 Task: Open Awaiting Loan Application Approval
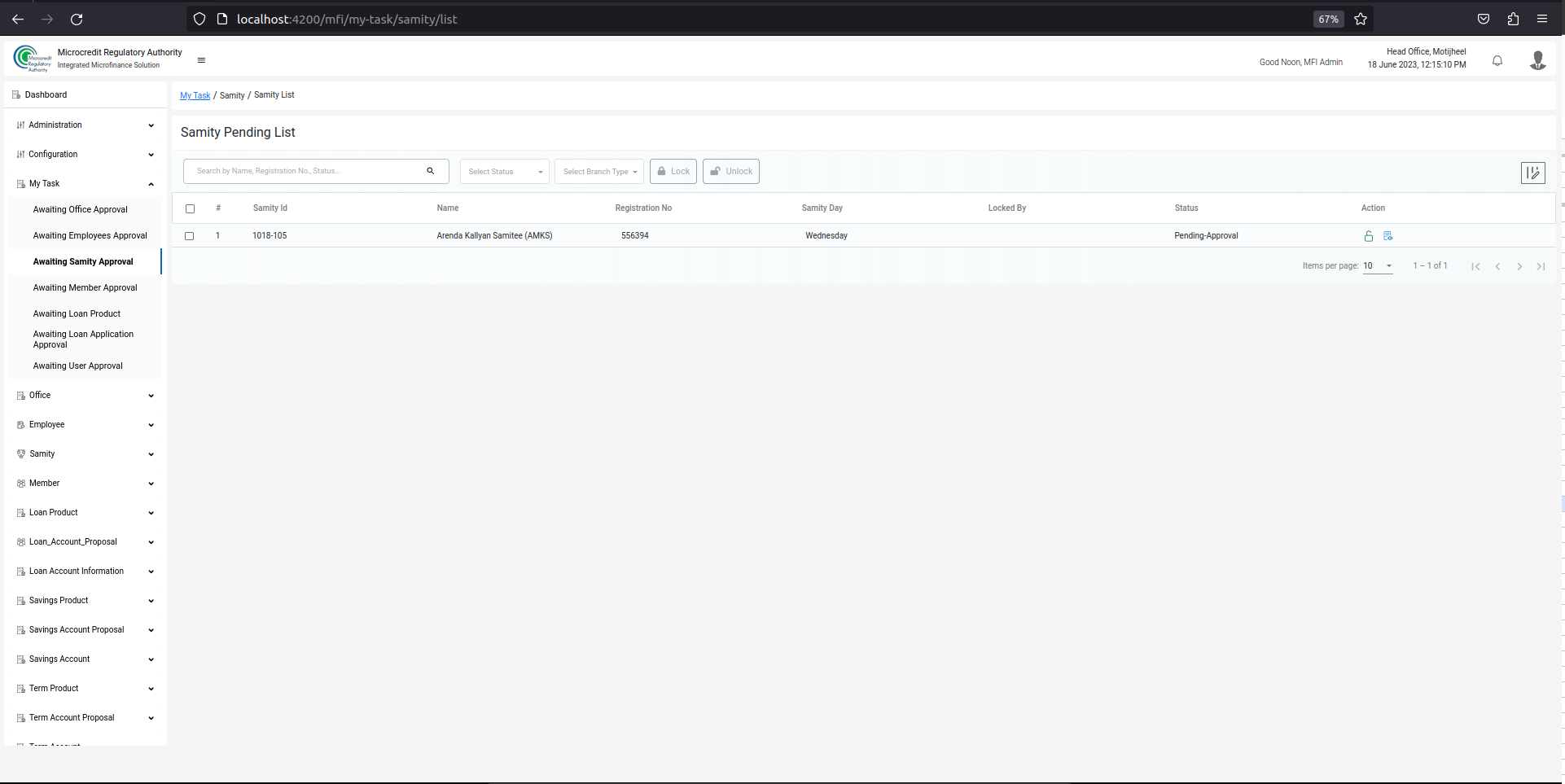pyautogui.click(x=83, y=339)
